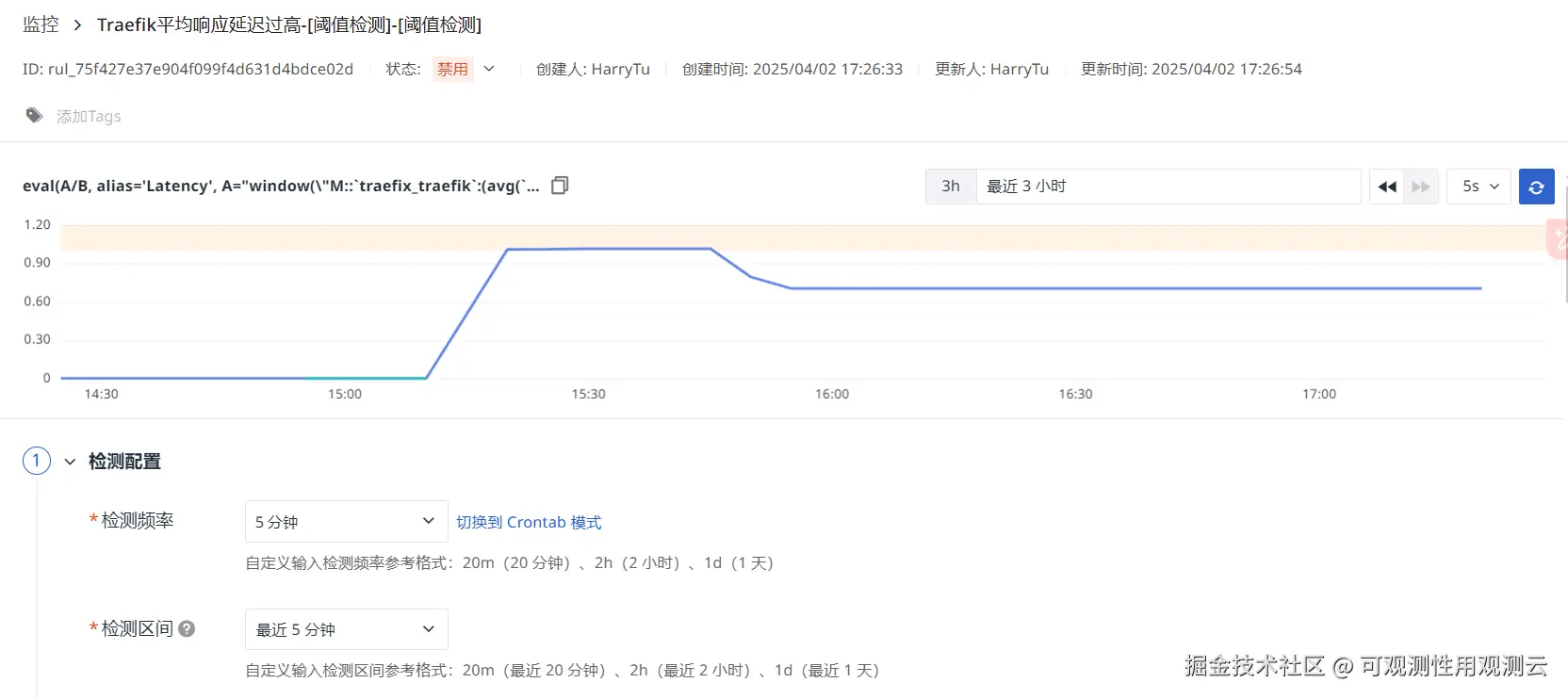Open the 5s refresh interval dropdown

[1479, 187]
